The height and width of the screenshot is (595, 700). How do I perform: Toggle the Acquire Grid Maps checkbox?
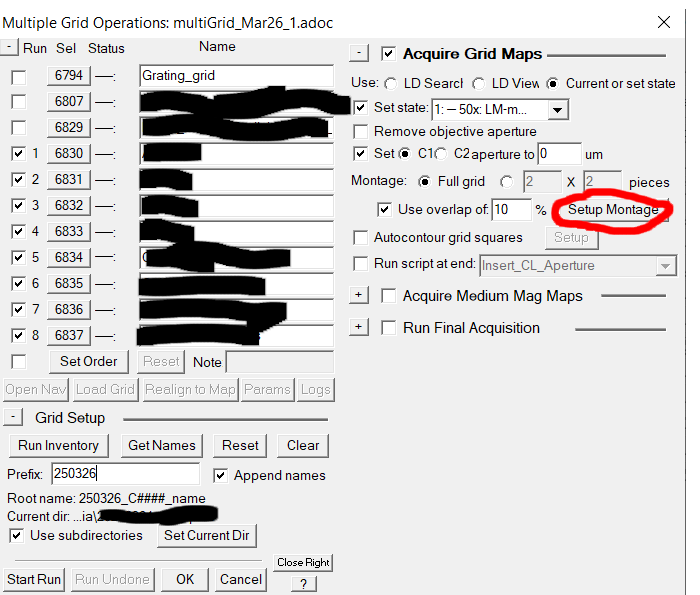pos(388,54)
